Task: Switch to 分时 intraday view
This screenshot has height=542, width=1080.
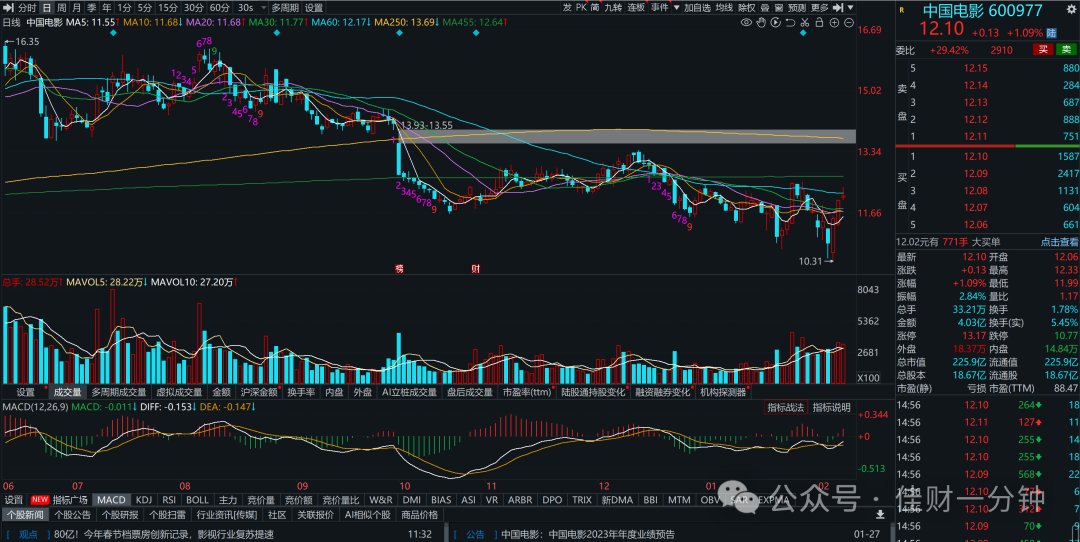Action: click(27, 8)
